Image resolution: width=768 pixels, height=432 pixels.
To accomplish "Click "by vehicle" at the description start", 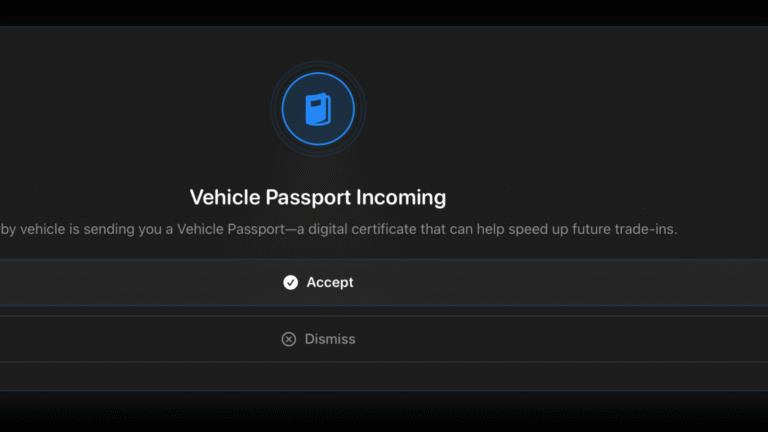I will click(30, 230).
